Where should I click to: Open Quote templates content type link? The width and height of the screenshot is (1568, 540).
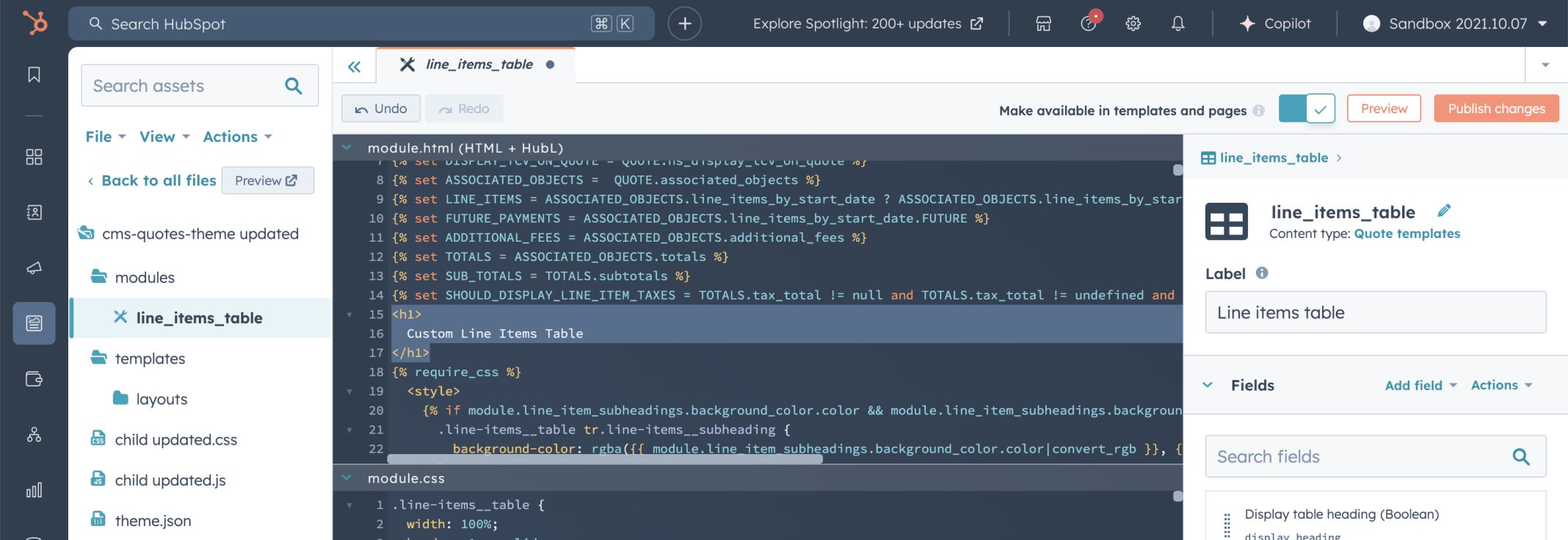(1407, 234)
